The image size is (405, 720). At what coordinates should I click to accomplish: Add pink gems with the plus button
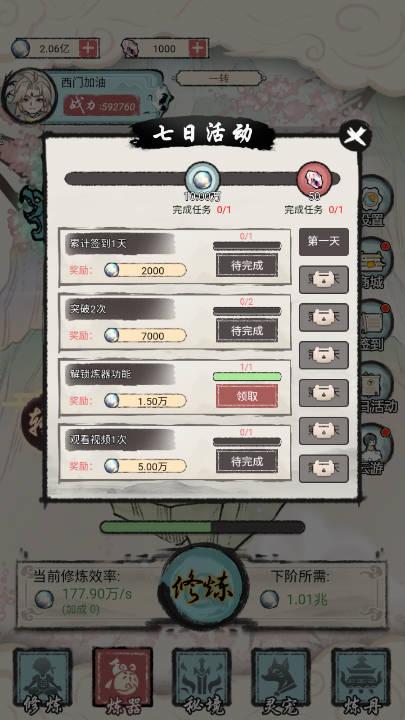click(x=198, y=48)
